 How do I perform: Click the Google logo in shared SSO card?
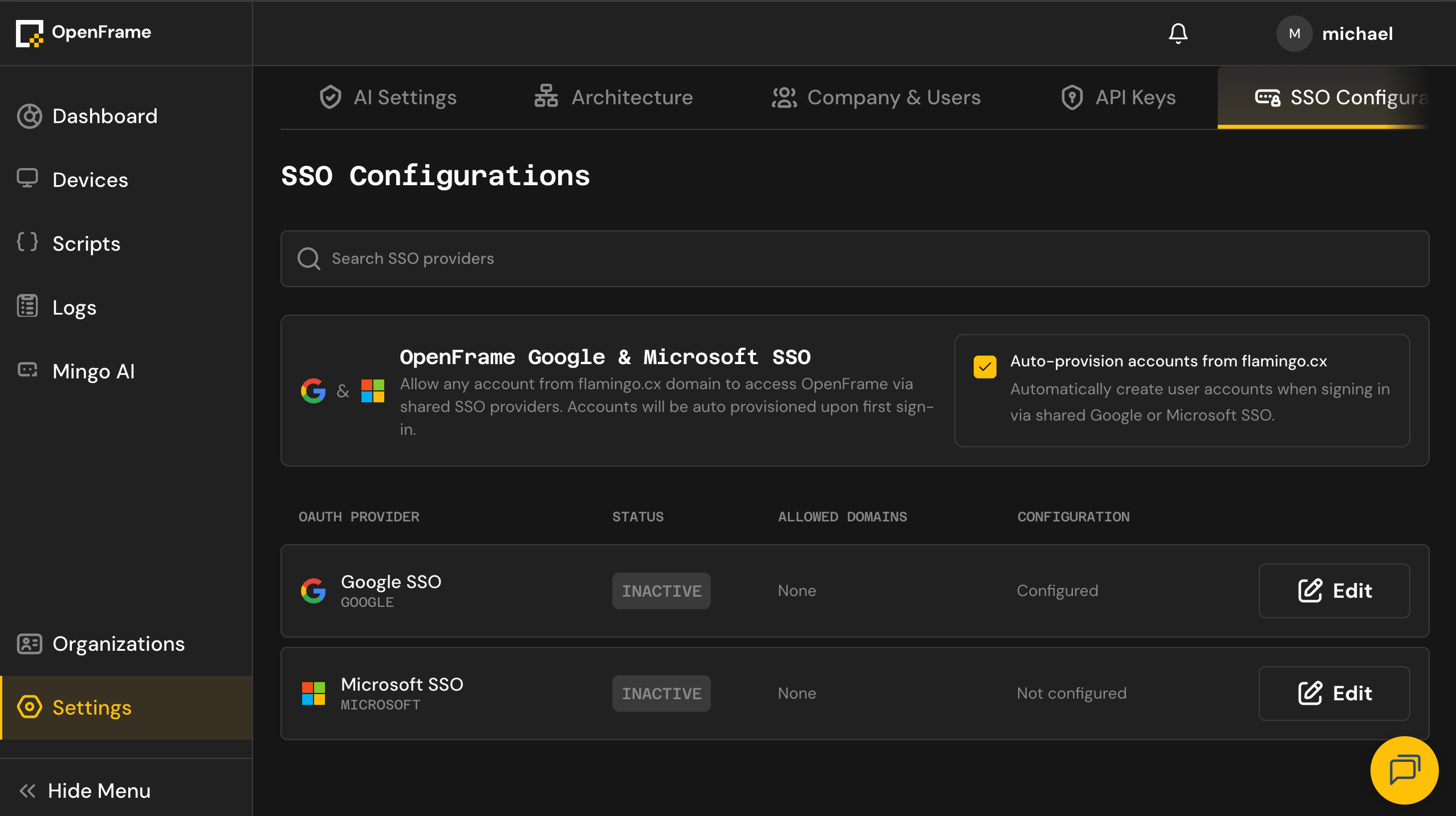(313, 391)
